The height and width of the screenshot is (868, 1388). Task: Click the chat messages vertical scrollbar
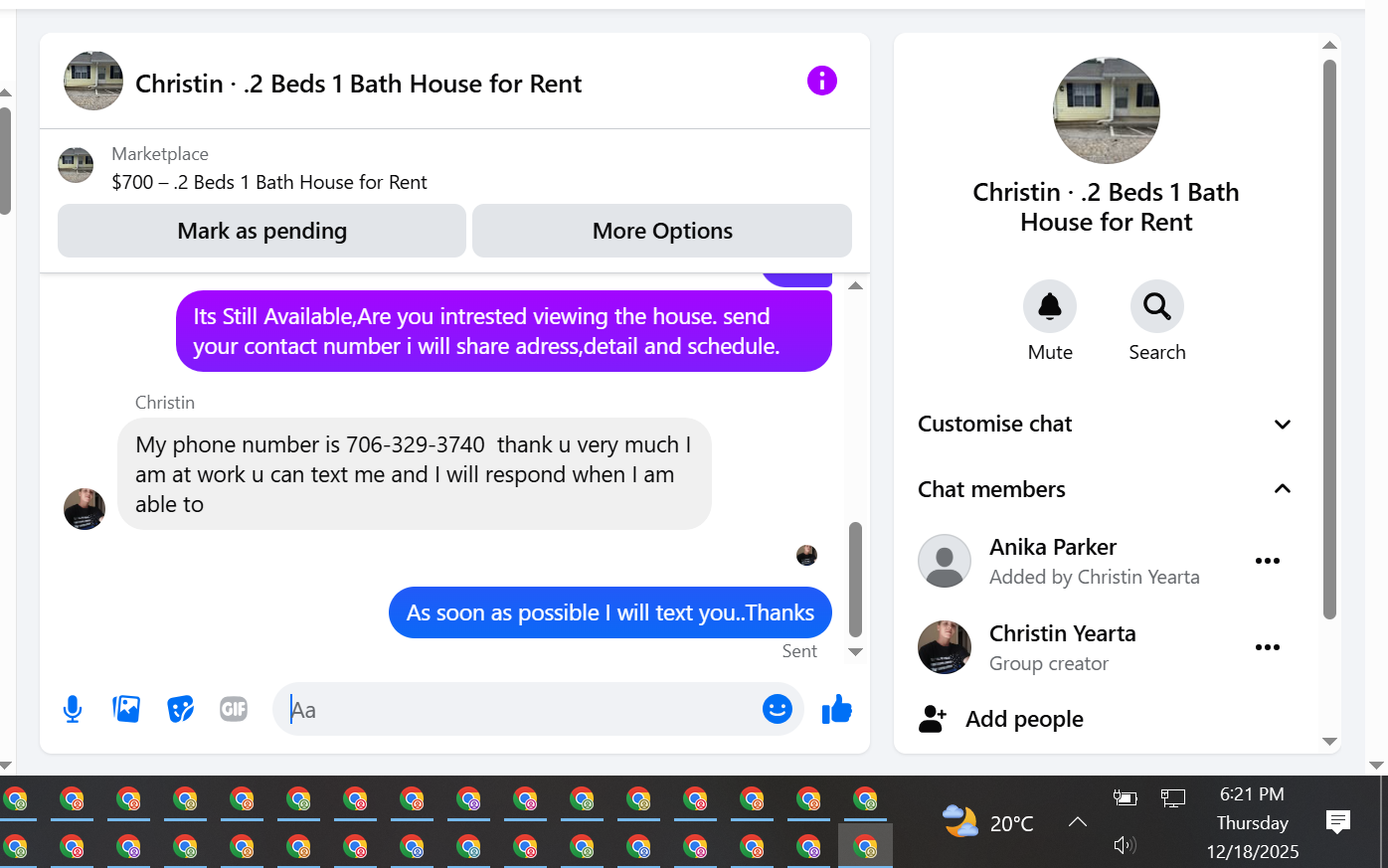pyautogui.click(x=855, y=580)
